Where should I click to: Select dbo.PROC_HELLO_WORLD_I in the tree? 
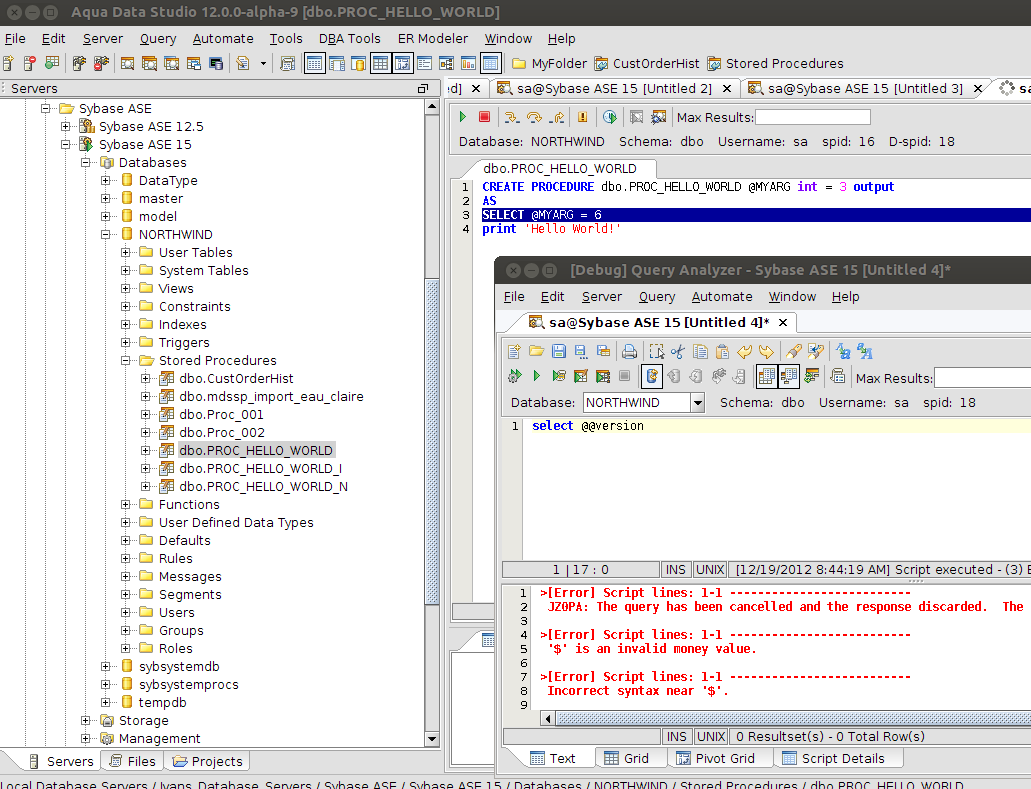(260, 468)
